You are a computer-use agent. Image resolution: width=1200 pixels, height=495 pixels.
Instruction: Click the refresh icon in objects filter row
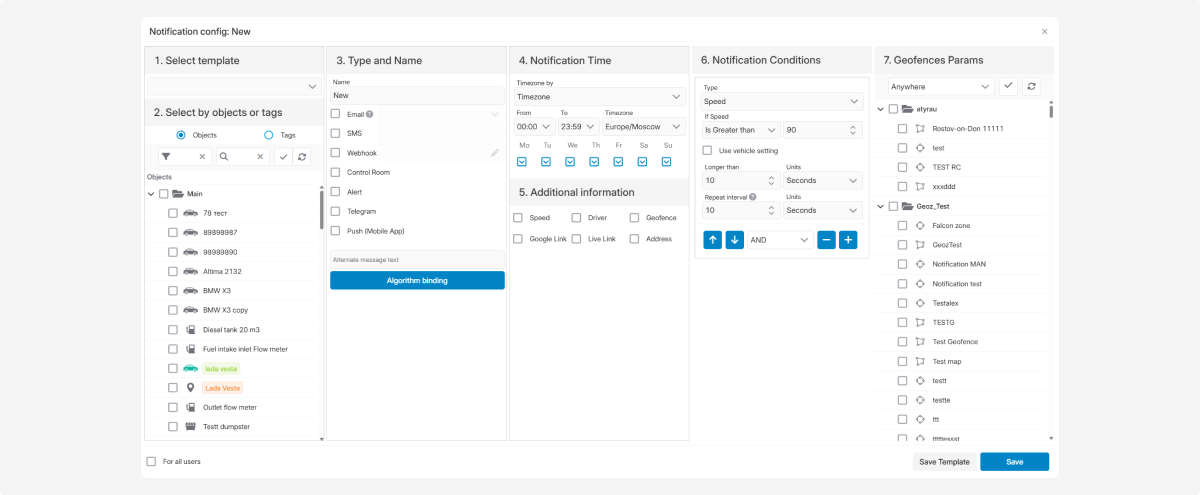click(303, 157)
